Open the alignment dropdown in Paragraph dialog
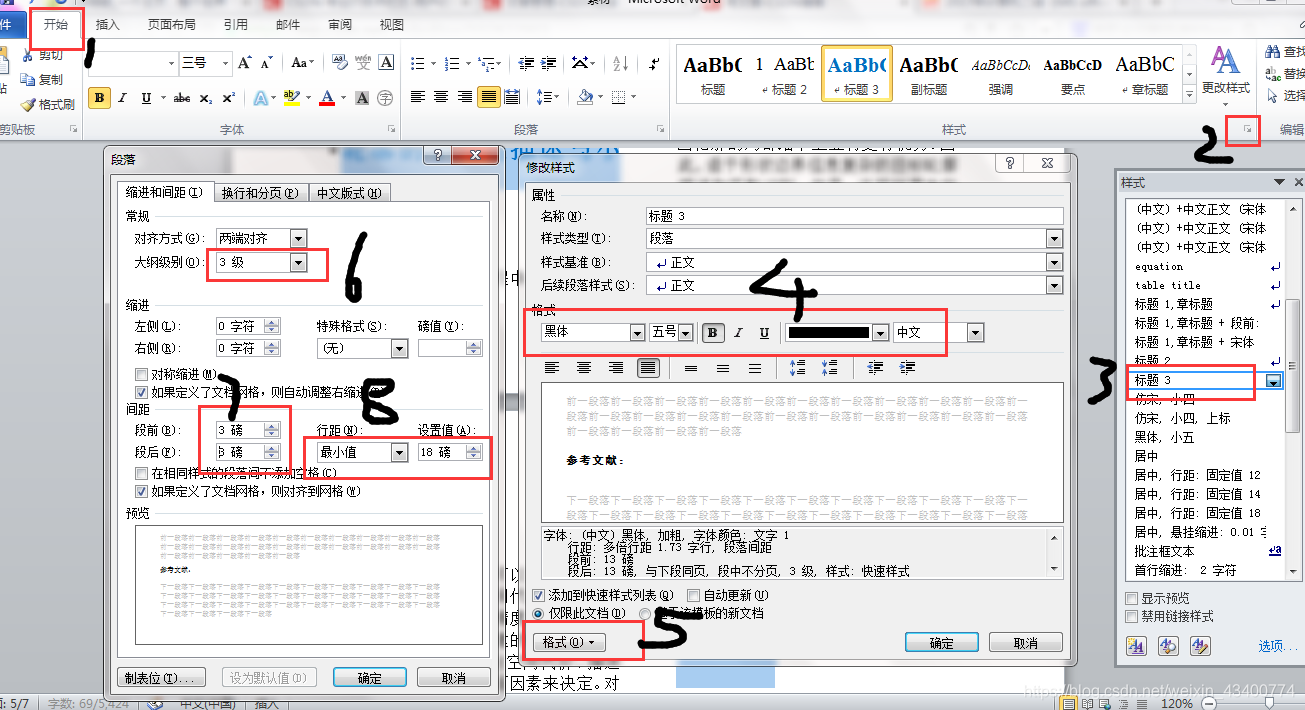1305x710 pixels. tap(298, 238)
